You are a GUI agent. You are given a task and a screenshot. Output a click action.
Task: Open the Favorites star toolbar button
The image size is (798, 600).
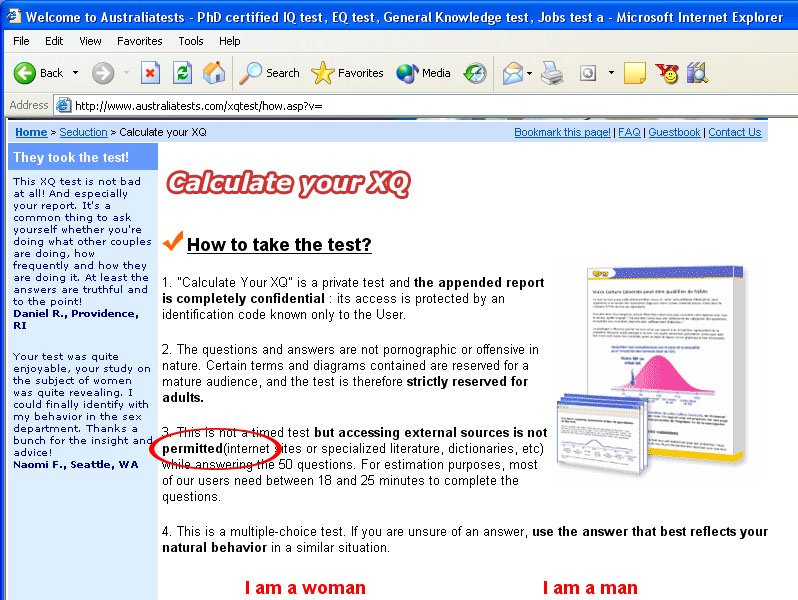click(347, 73)
